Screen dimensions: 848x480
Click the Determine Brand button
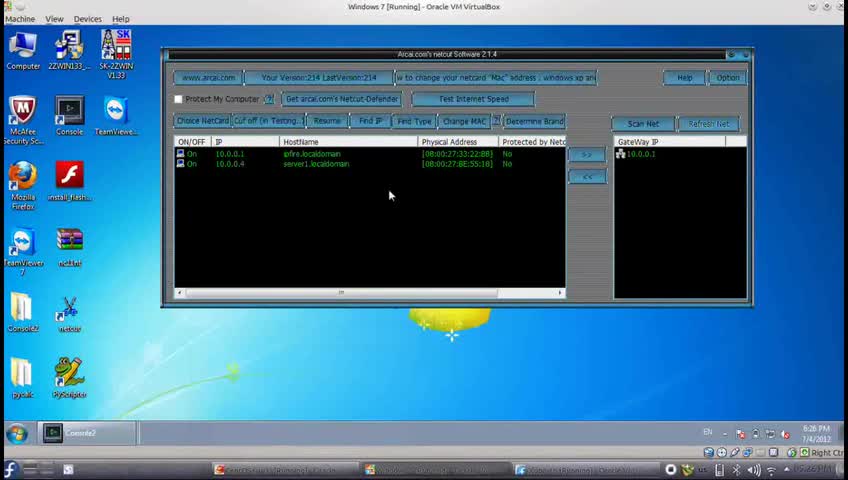[x=534, y=121]
